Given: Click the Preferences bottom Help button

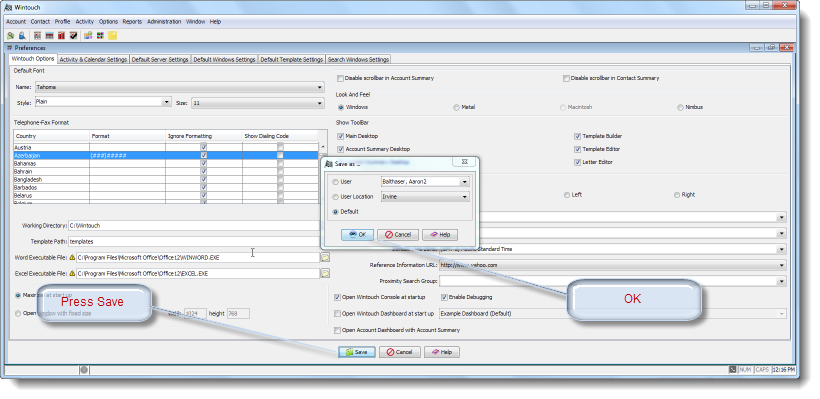Looking at the screenshot, I should (442, 352).
